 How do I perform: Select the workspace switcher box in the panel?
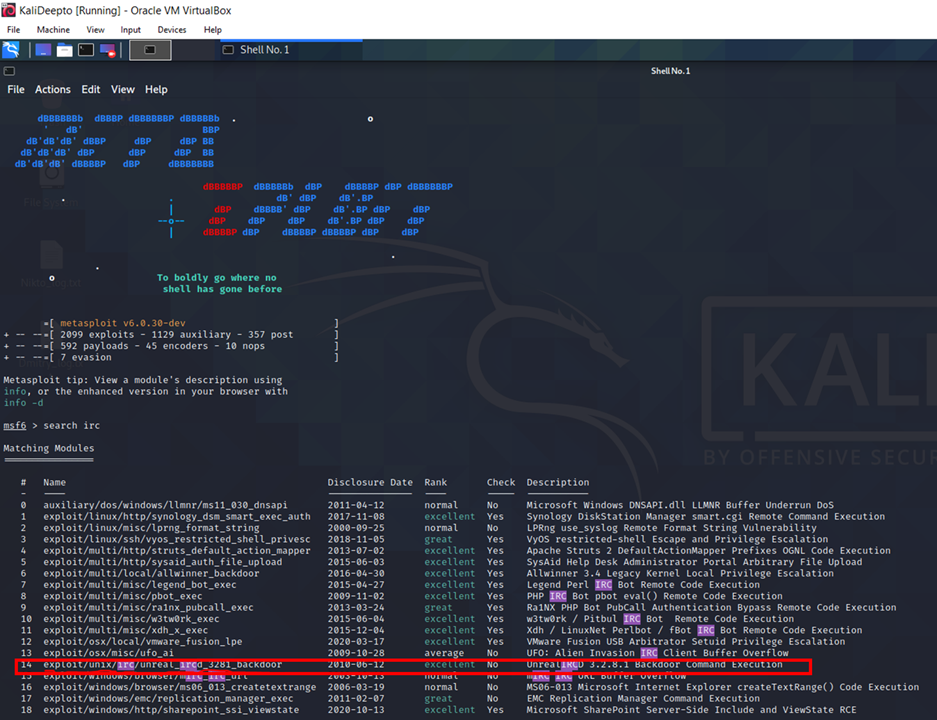pyautogui.click(x=150, y=50)
